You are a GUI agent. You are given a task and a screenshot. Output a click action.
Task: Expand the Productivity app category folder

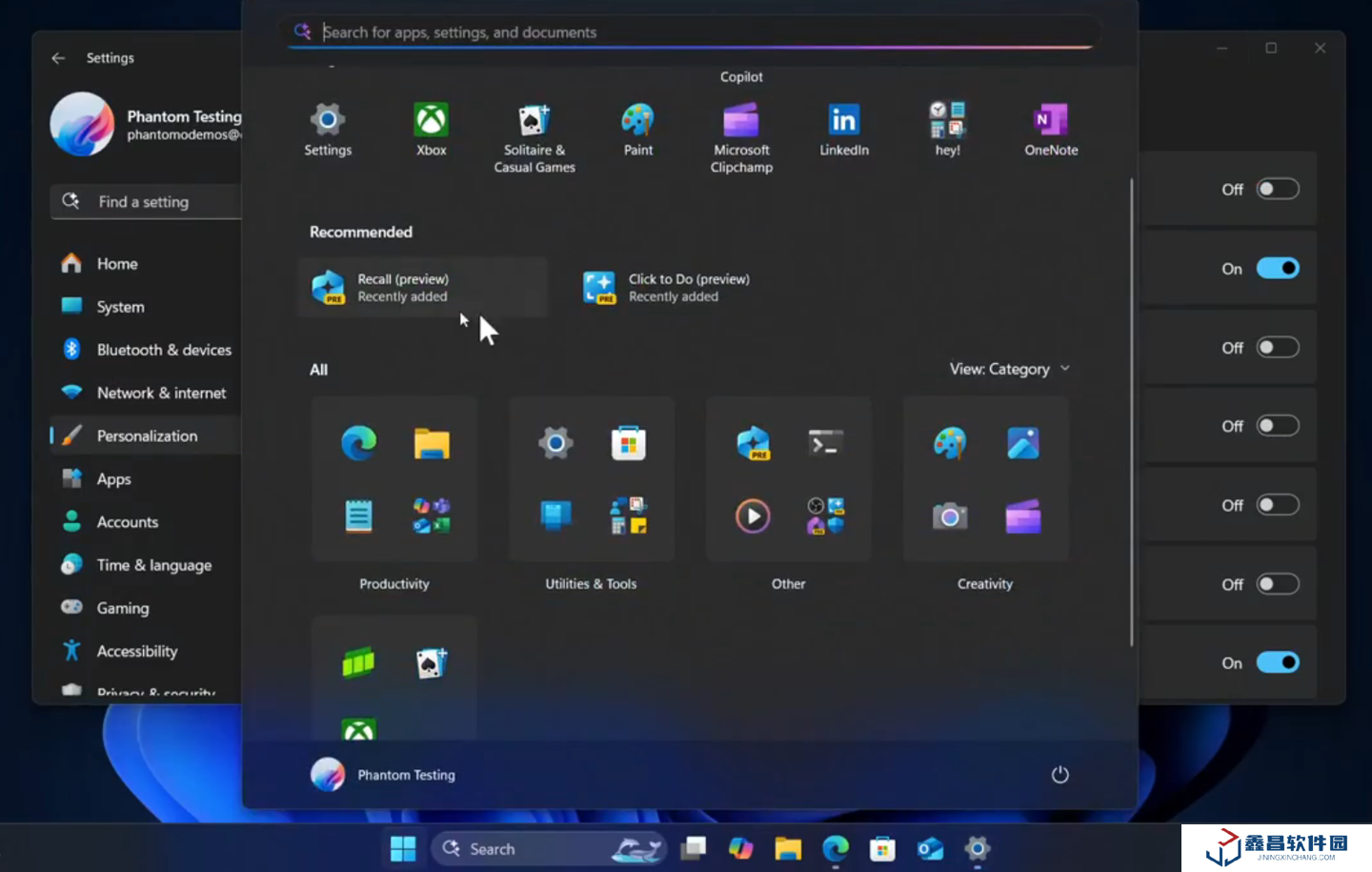tap(394, 479)
